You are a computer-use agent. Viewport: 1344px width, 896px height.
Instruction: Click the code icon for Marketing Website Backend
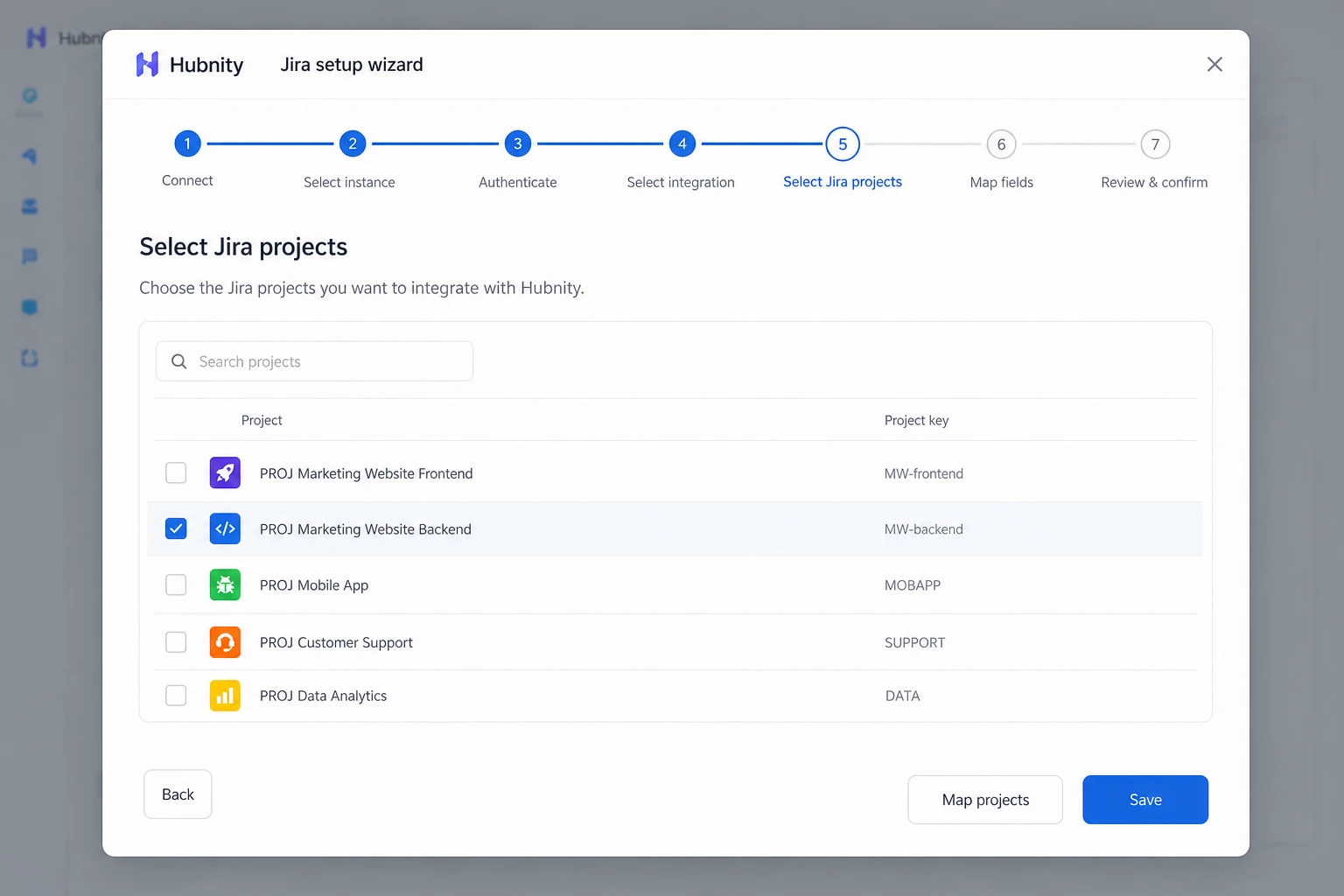tap(225, 528)
